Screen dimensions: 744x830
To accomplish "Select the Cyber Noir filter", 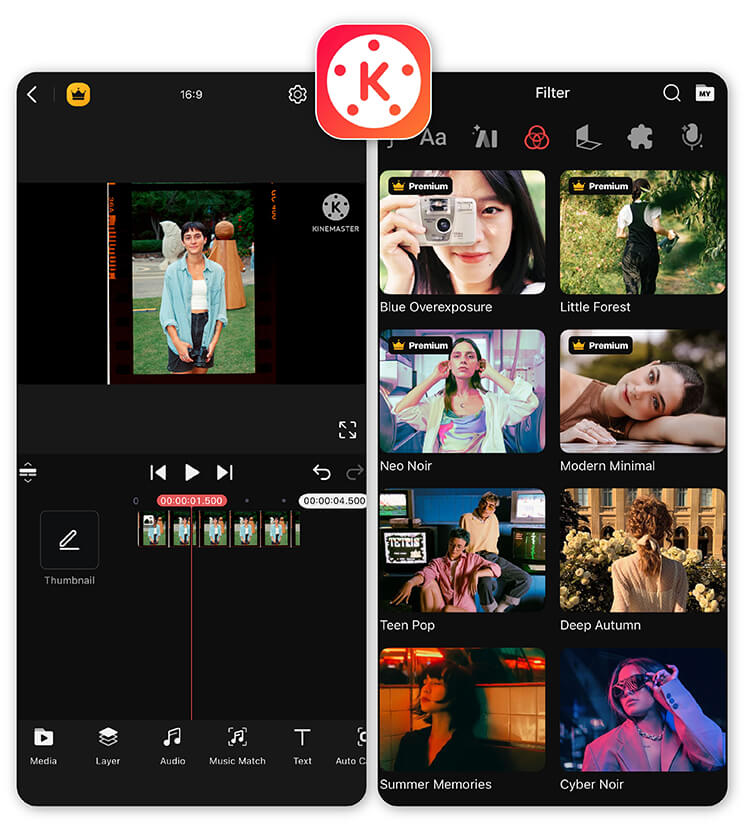I will (642, 710).
